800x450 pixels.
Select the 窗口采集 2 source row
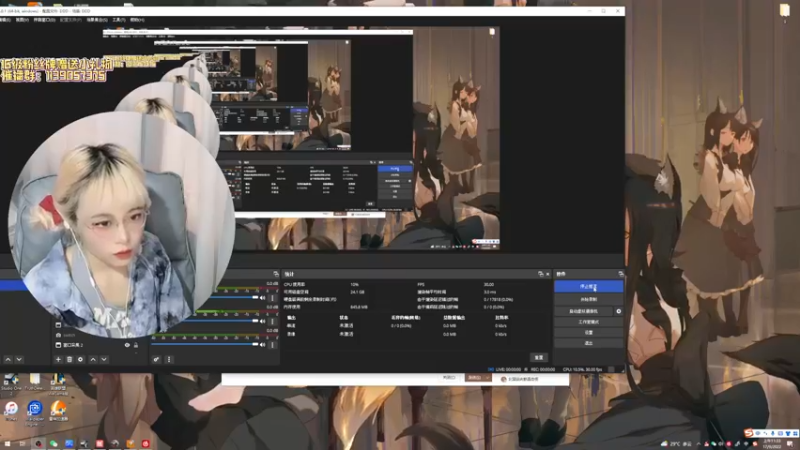click(96, 345)
